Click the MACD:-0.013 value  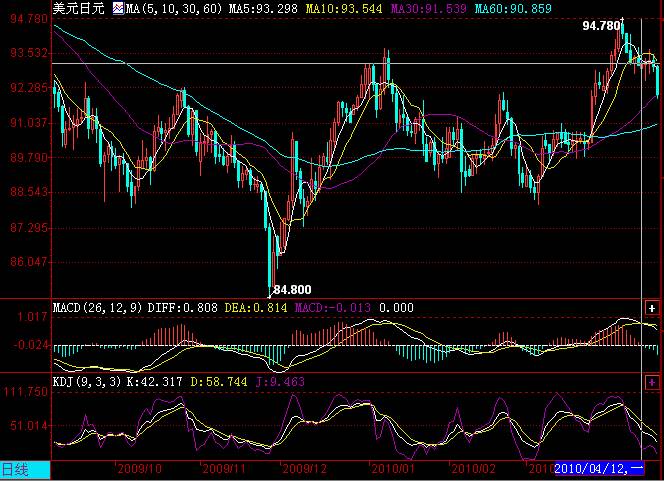point(332,307)
